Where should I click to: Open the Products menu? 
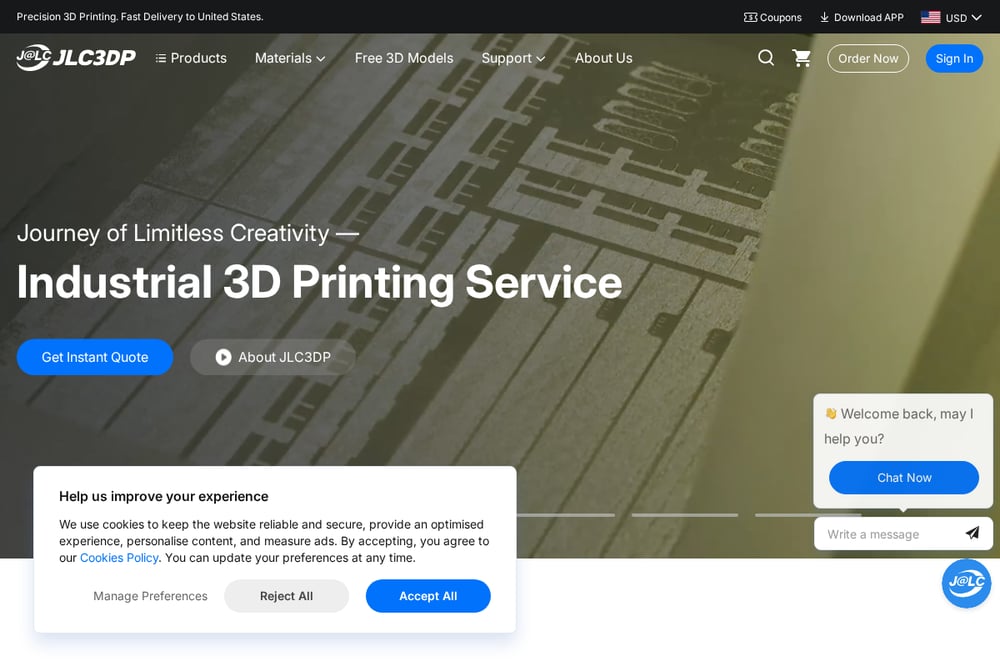point(191,58)
